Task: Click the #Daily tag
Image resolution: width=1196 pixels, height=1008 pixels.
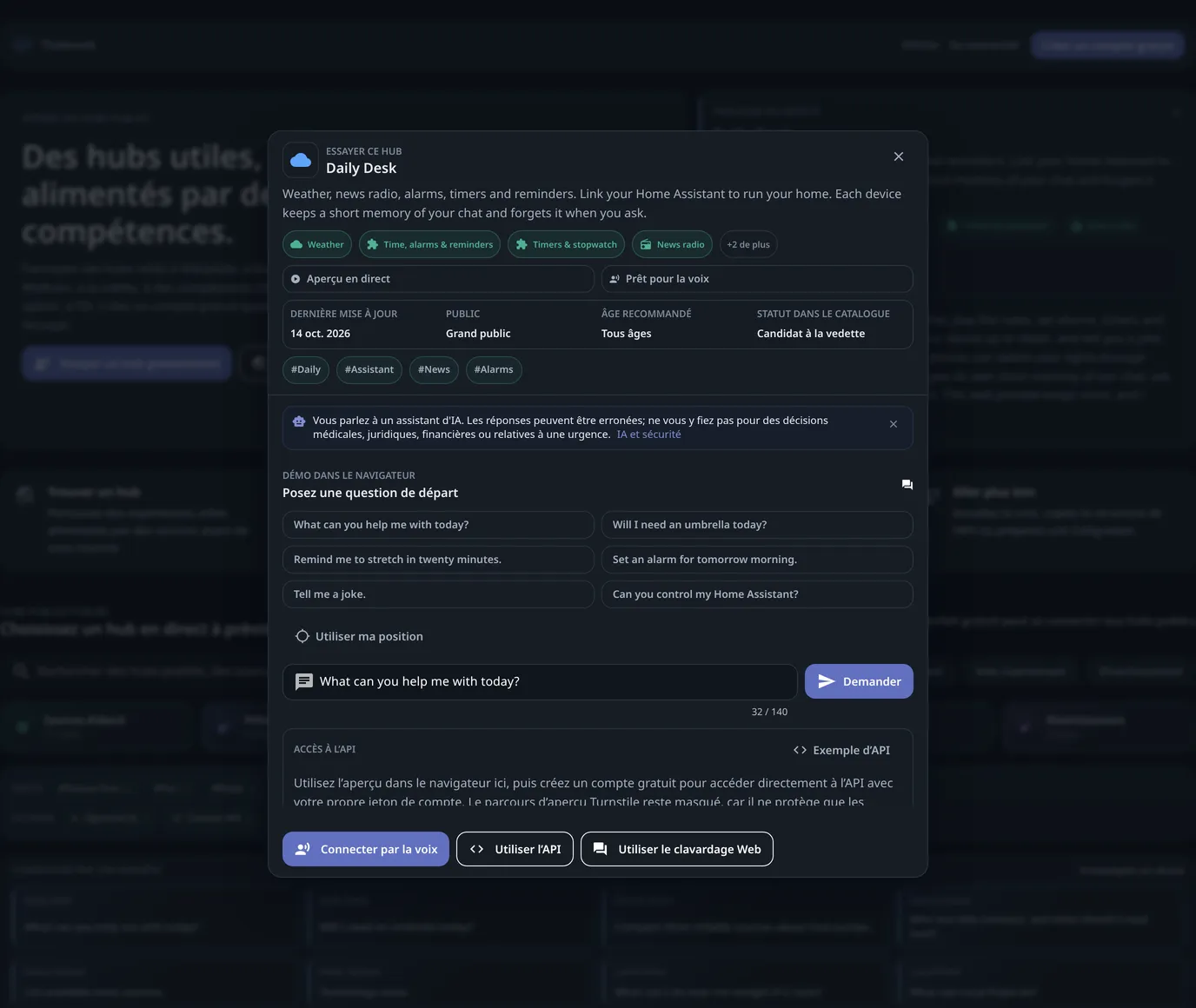Action: [306, 369]
